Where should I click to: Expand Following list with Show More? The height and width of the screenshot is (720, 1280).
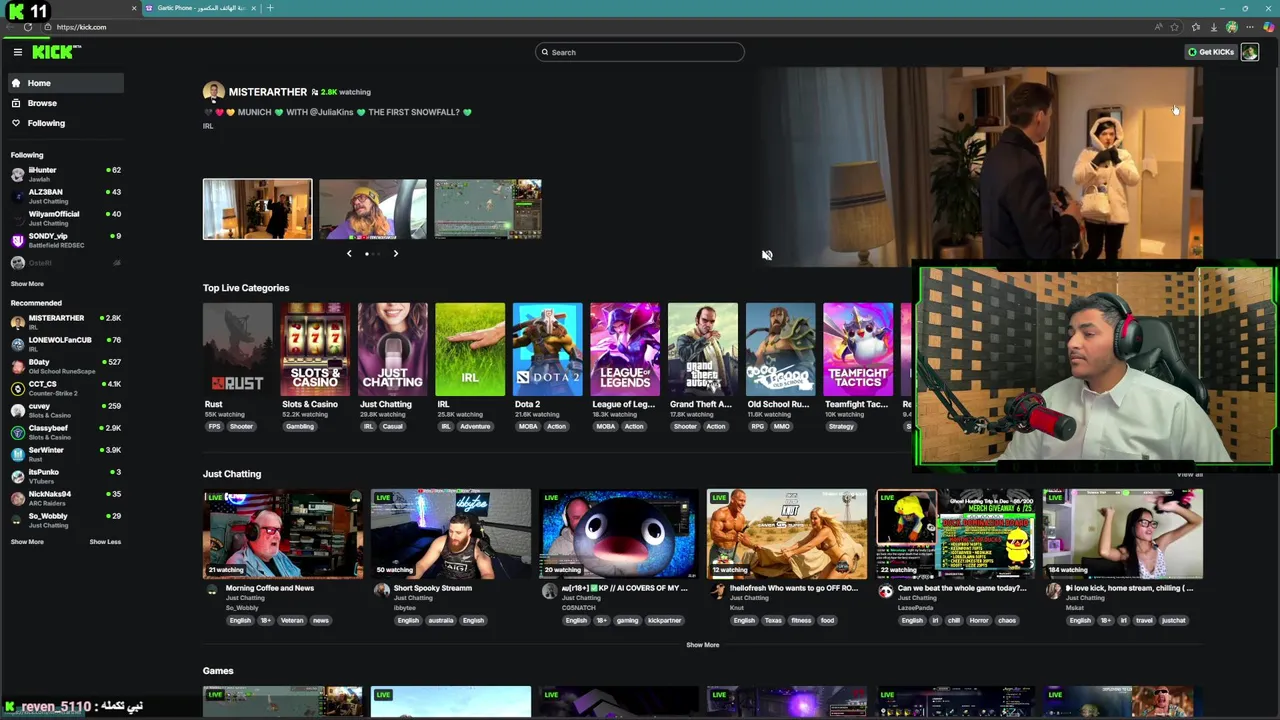pyautogui.click(x=27, y=284)
